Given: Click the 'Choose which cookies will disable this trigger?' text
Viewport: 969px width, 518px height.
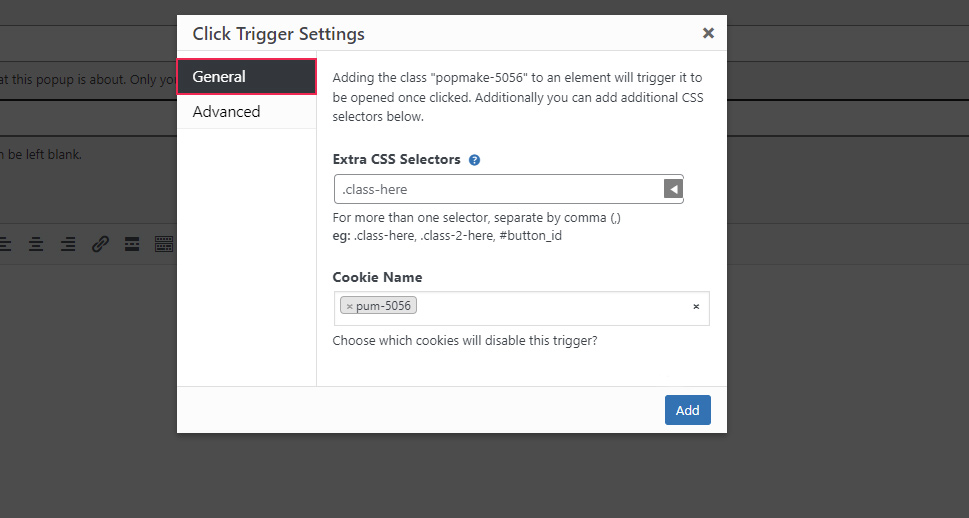Looking at the screenshot, I should click(465, 341).
